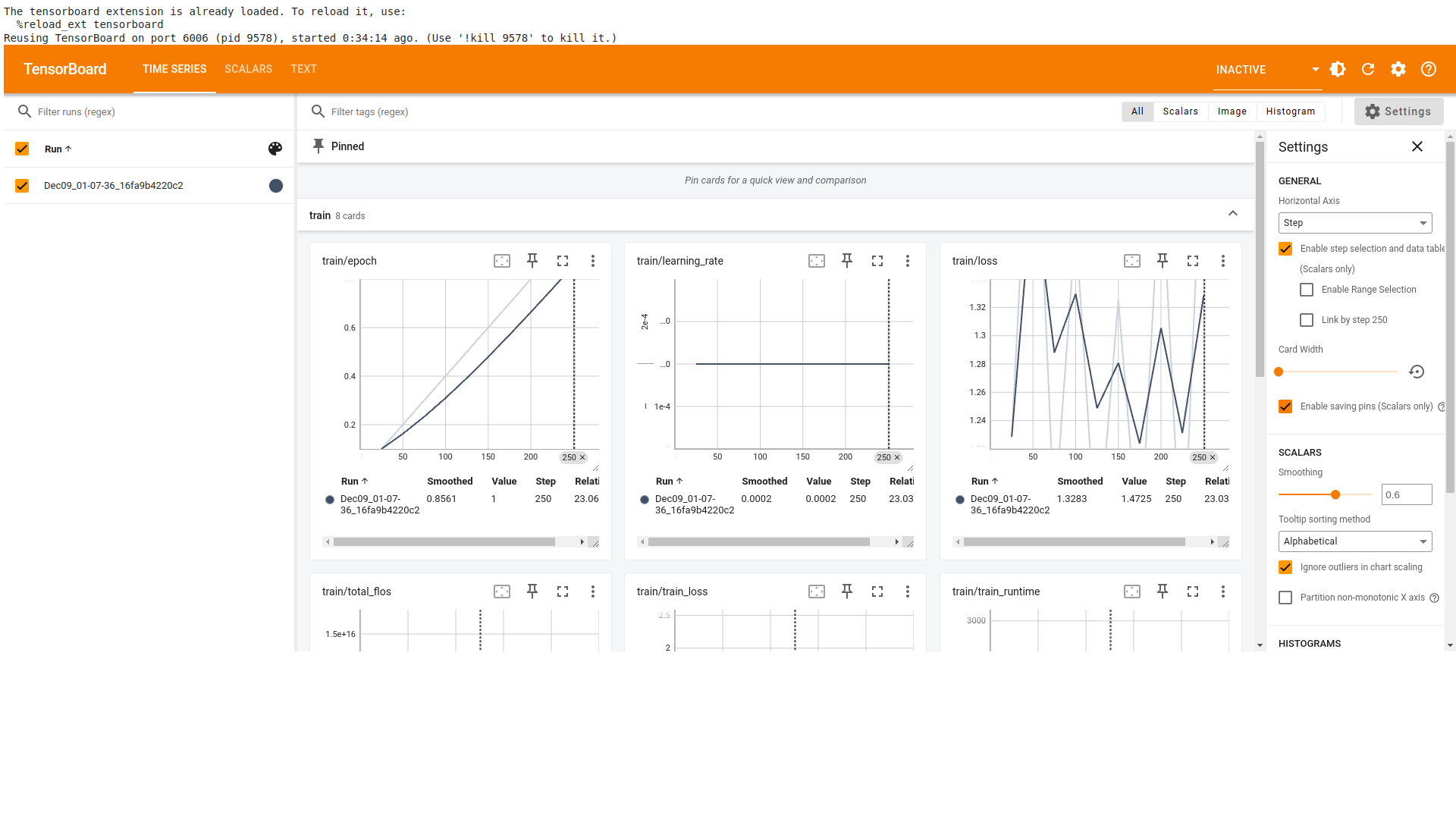Open more options on train/loss card
Viewport: 1456px width, 819px height.
tap(1223, 261)
